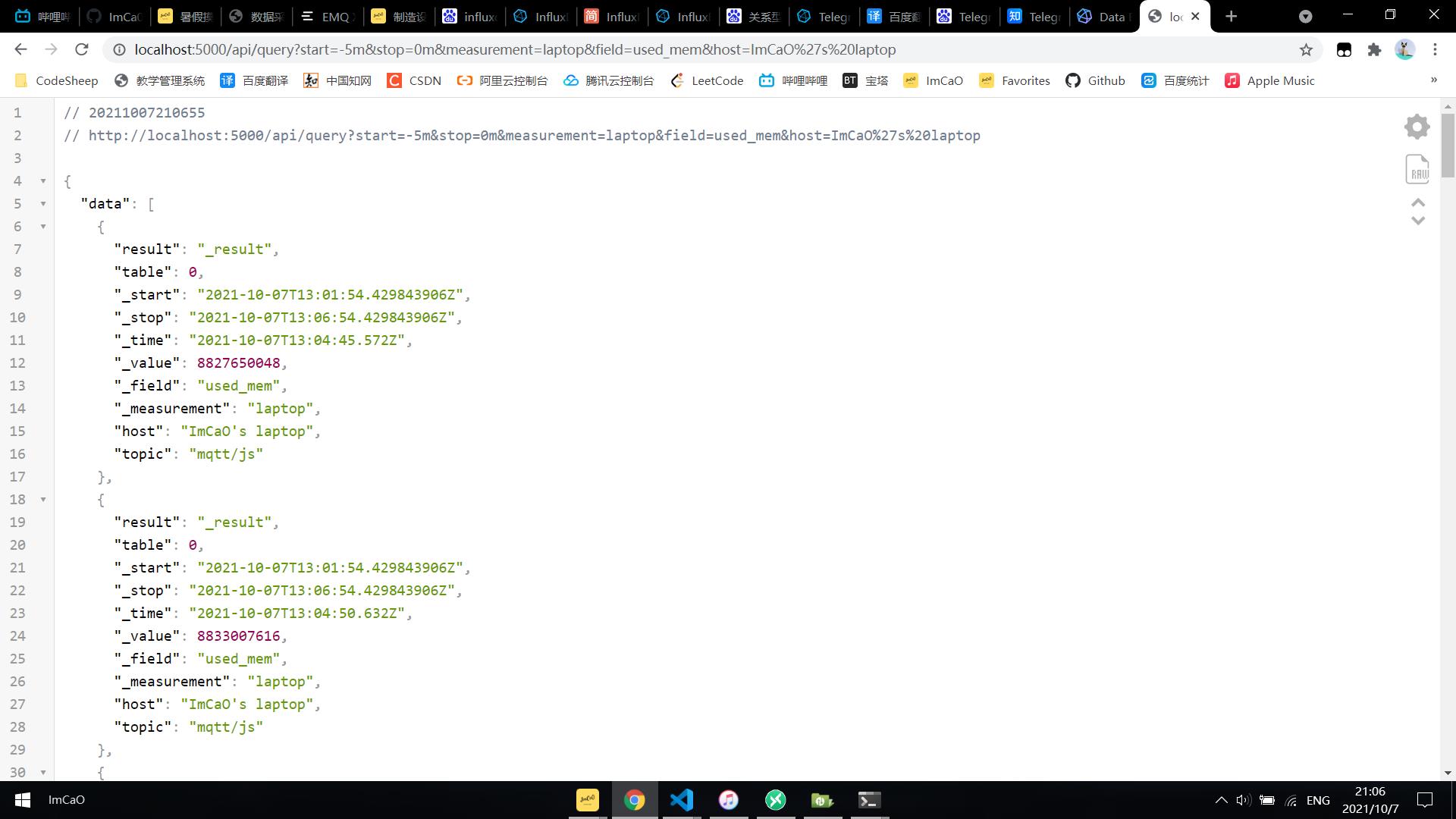The height and width of the screenshot is (819, 1456).
Task: Collapse all nodes with up chevron
Action: 1417,202
